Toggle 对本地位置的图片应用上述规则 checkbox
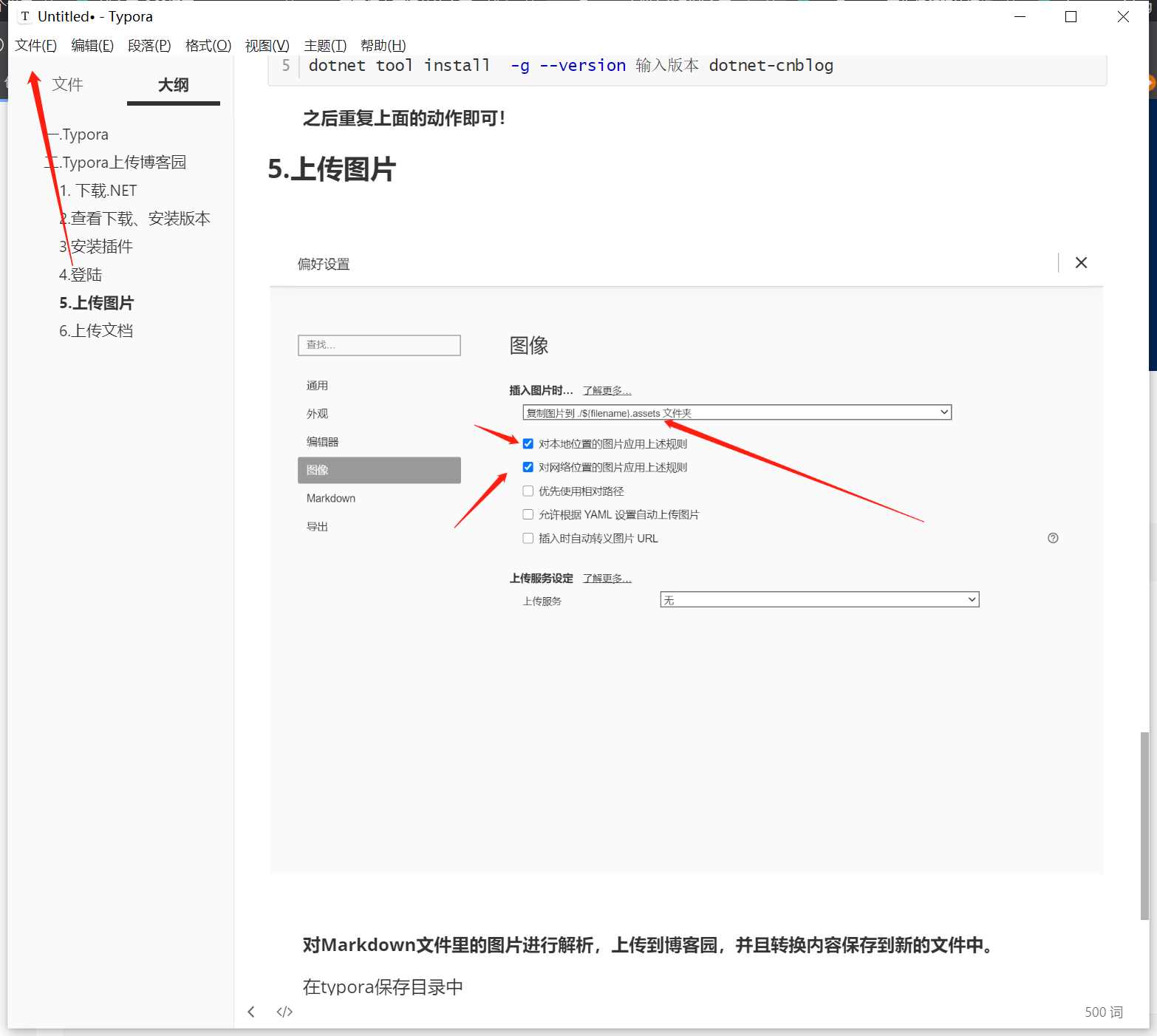This screenshot has height=1036, width=1157. [528, 443]
